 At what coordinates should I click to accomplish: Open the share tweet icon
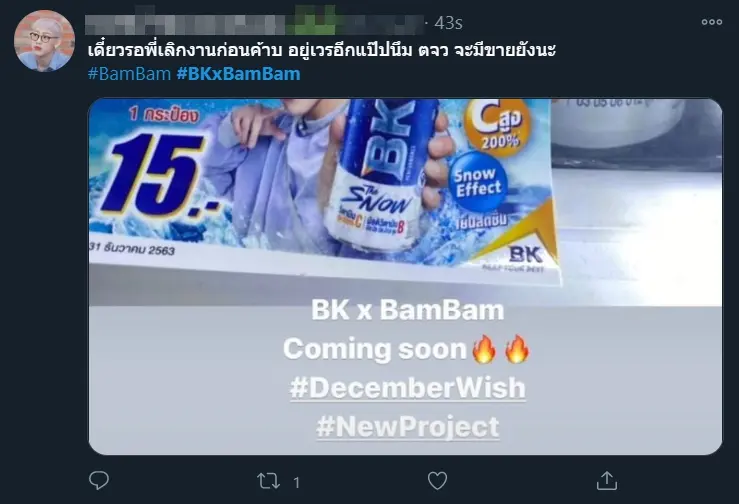pos(607,480)
